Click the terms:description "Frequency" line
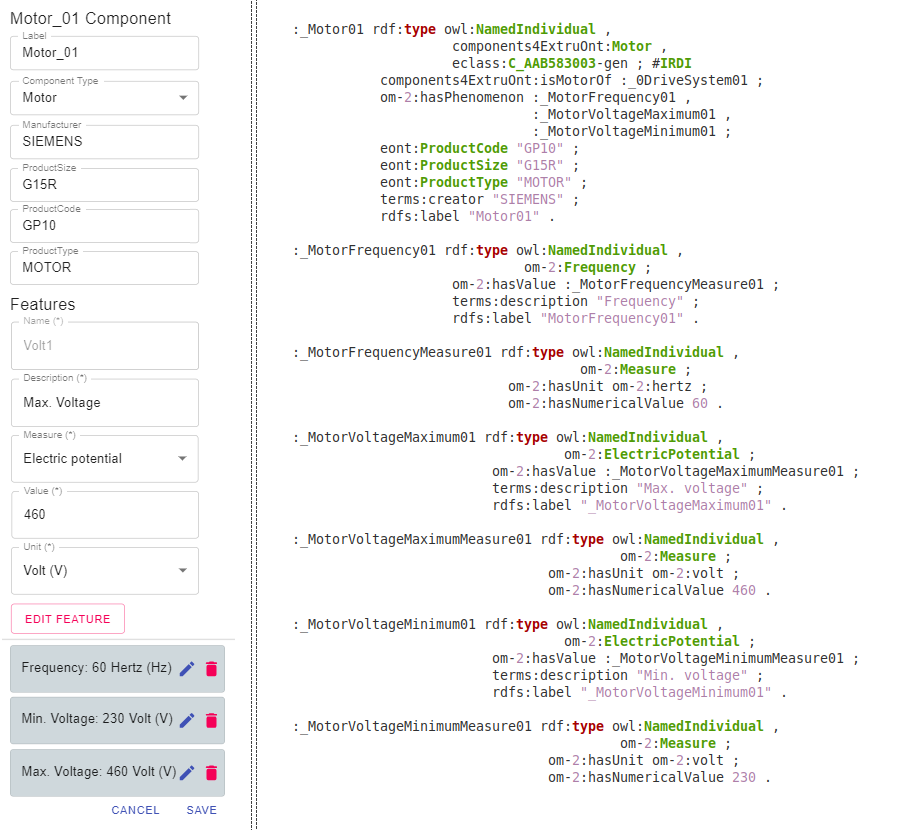900x830 pixels. pos(575,301)
